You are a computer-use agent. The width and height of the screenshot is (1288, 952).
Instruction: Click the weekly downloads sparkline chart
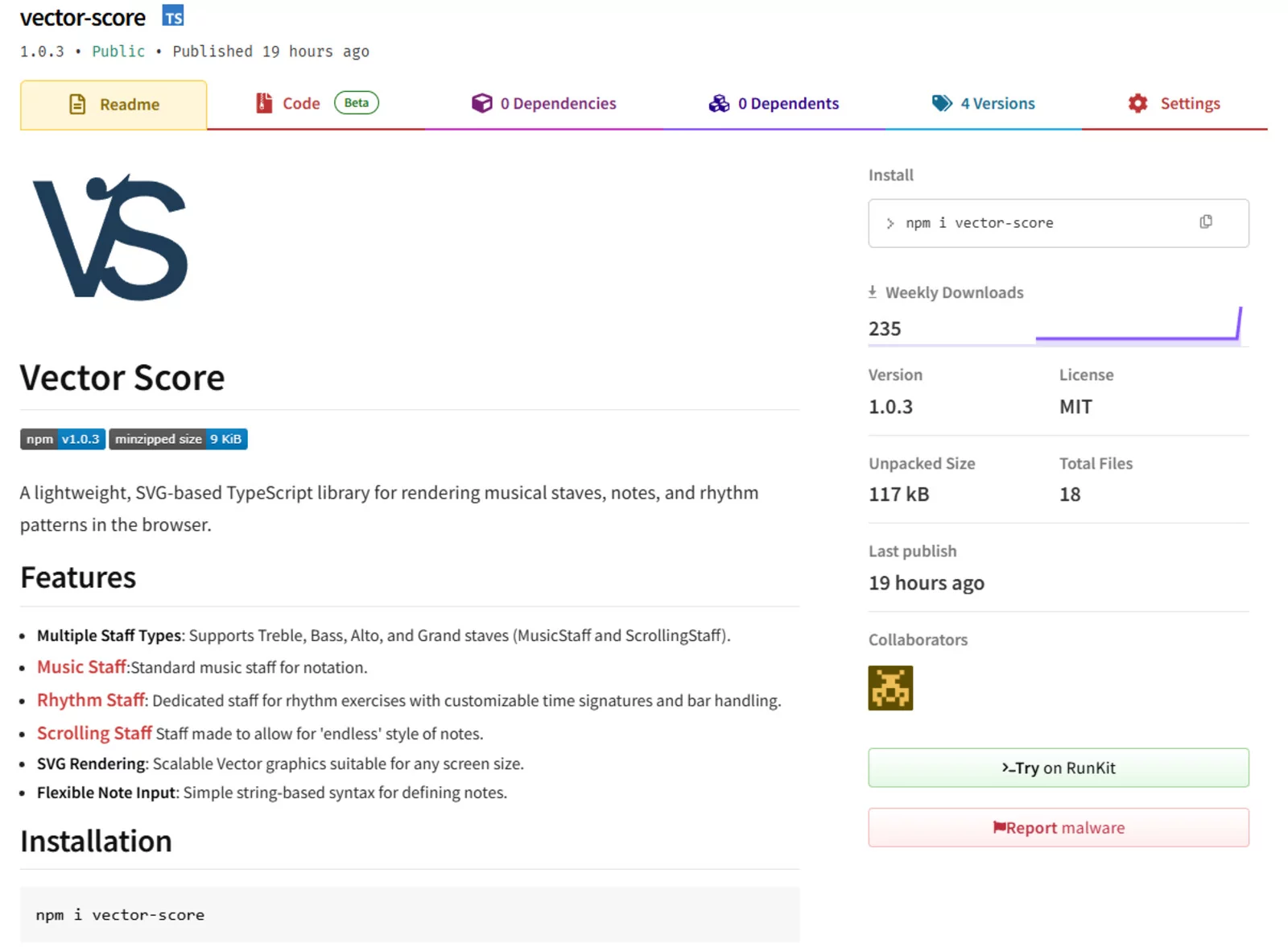coord(1138,327)
